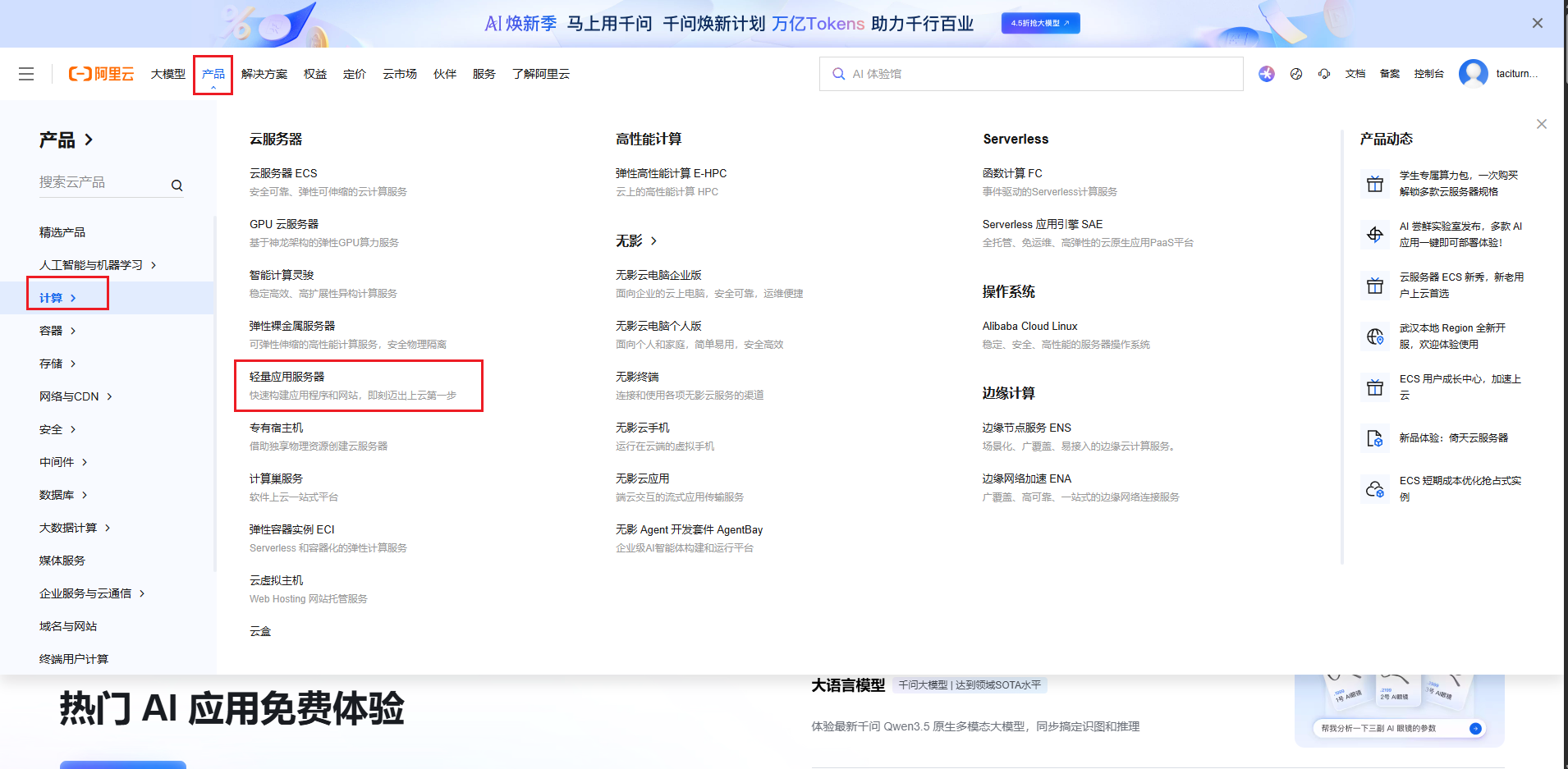Click the user avatar icon
This screenshot has height=769, width=1568.
(x=1473, y=74)
